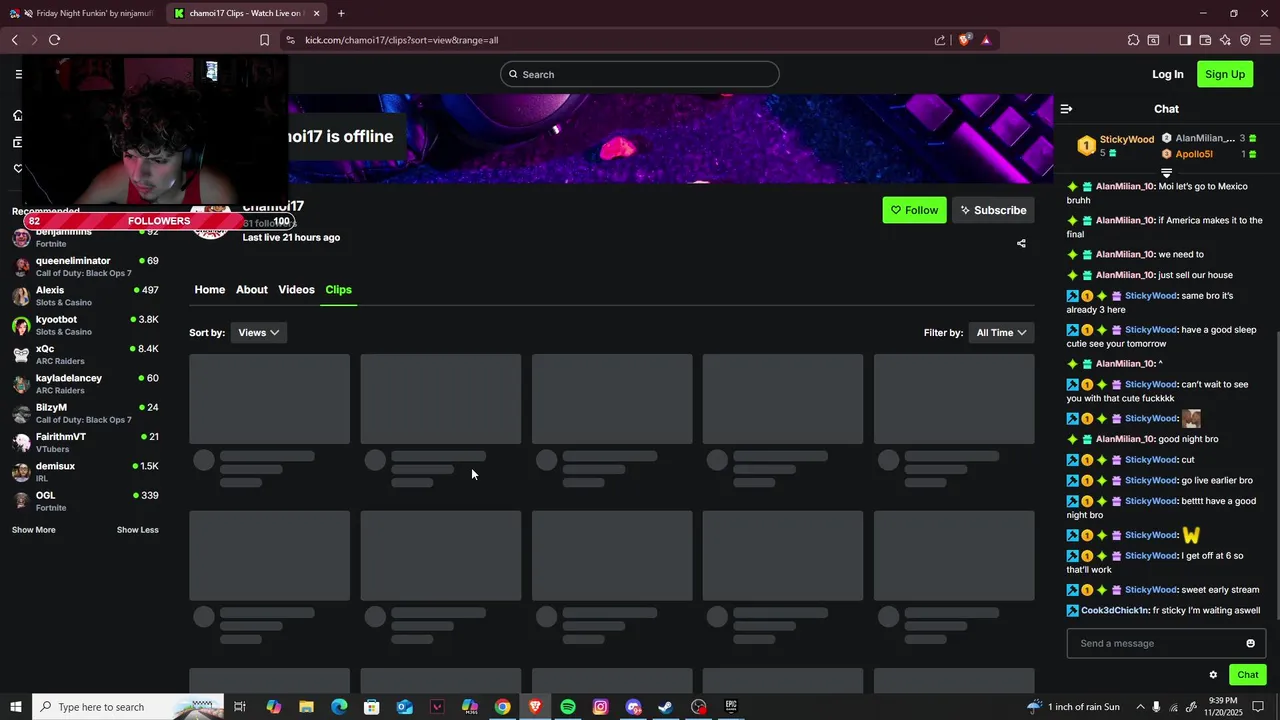Show hidden system tray icons

point(1139,707)
